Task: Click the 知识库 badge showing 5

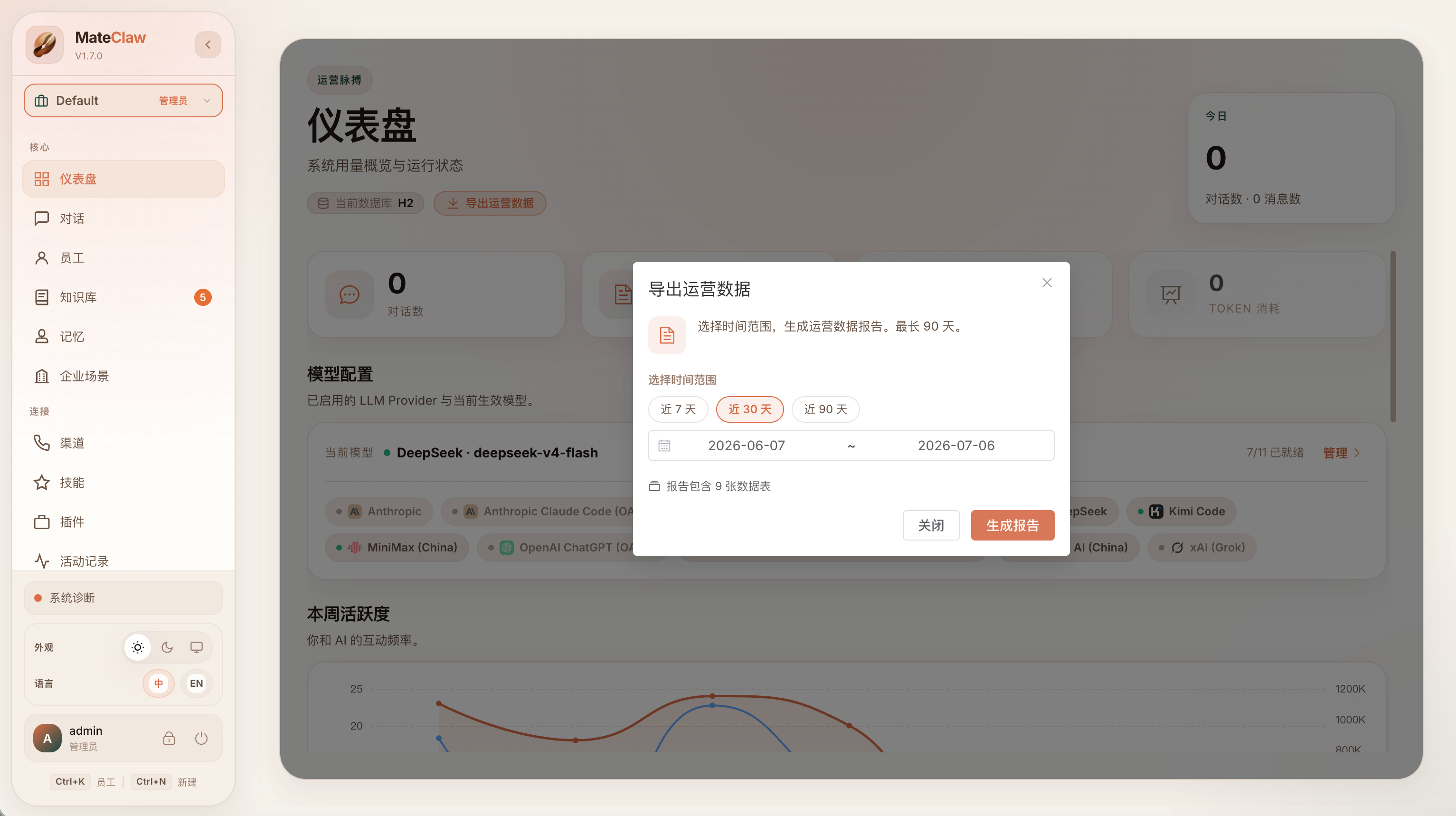Action: point(203,297)
